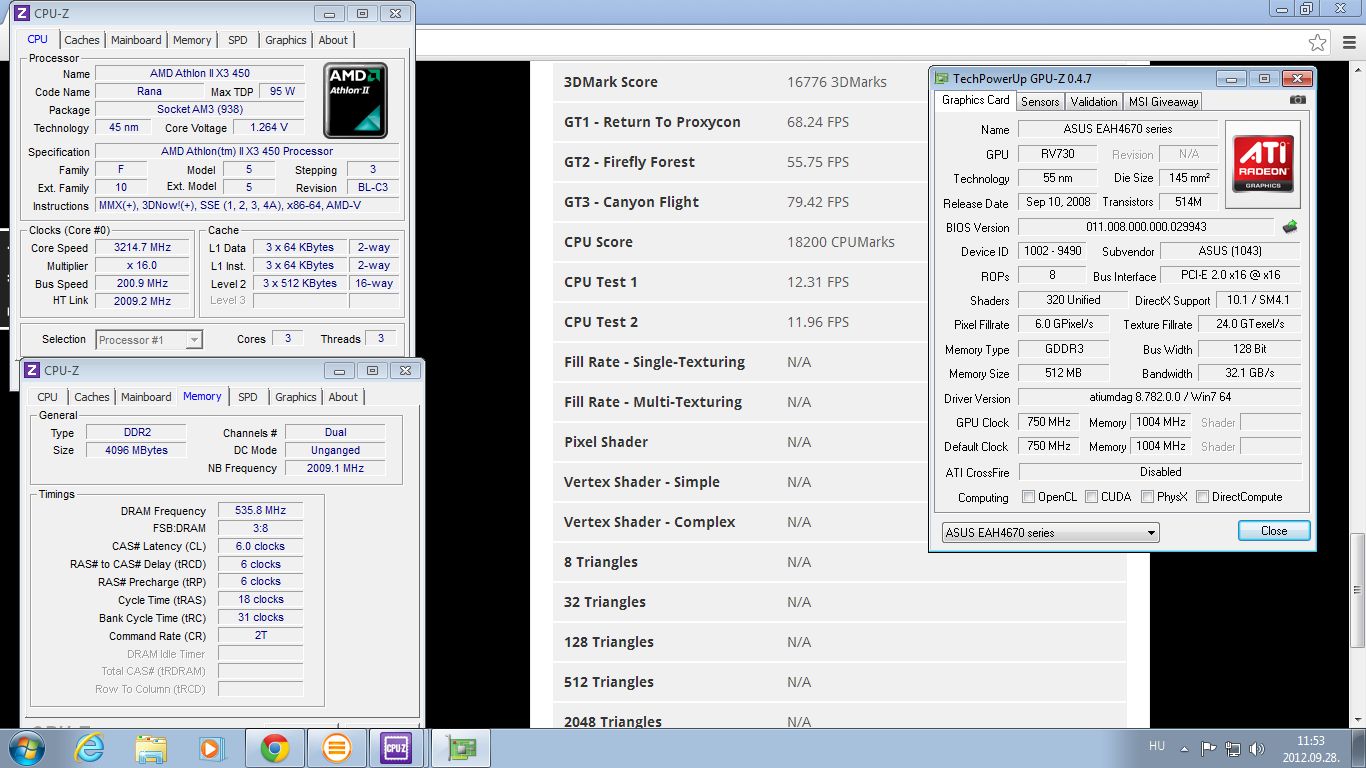
Task: Open Caches tab in Memory CPU-Z window
Action: [92, 397]
